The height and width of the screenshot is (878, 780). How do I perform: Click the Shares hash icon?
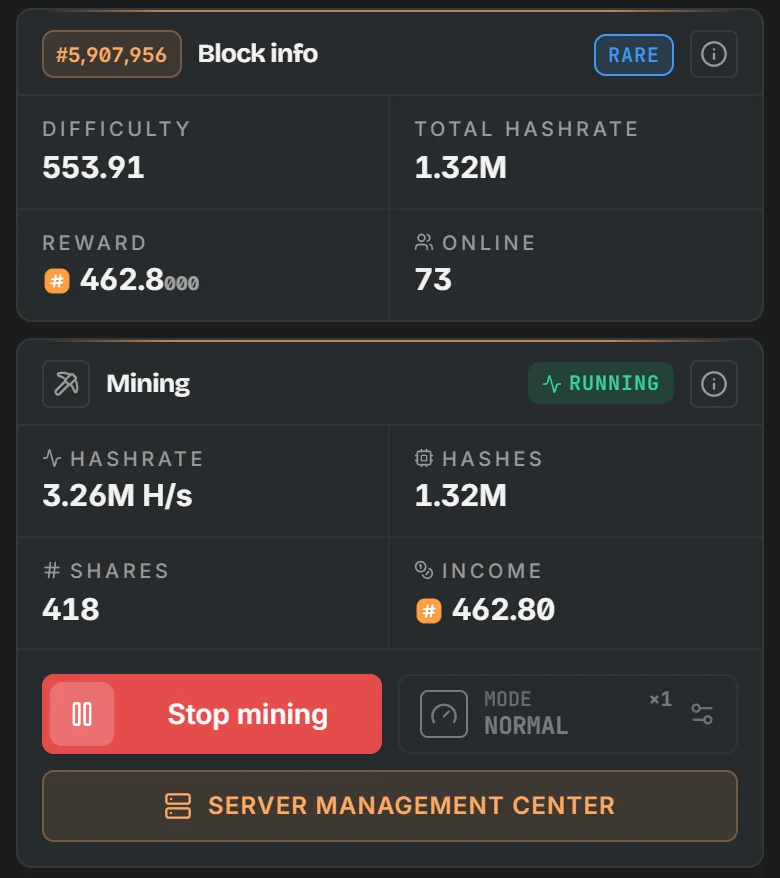(x=52, y=571)
